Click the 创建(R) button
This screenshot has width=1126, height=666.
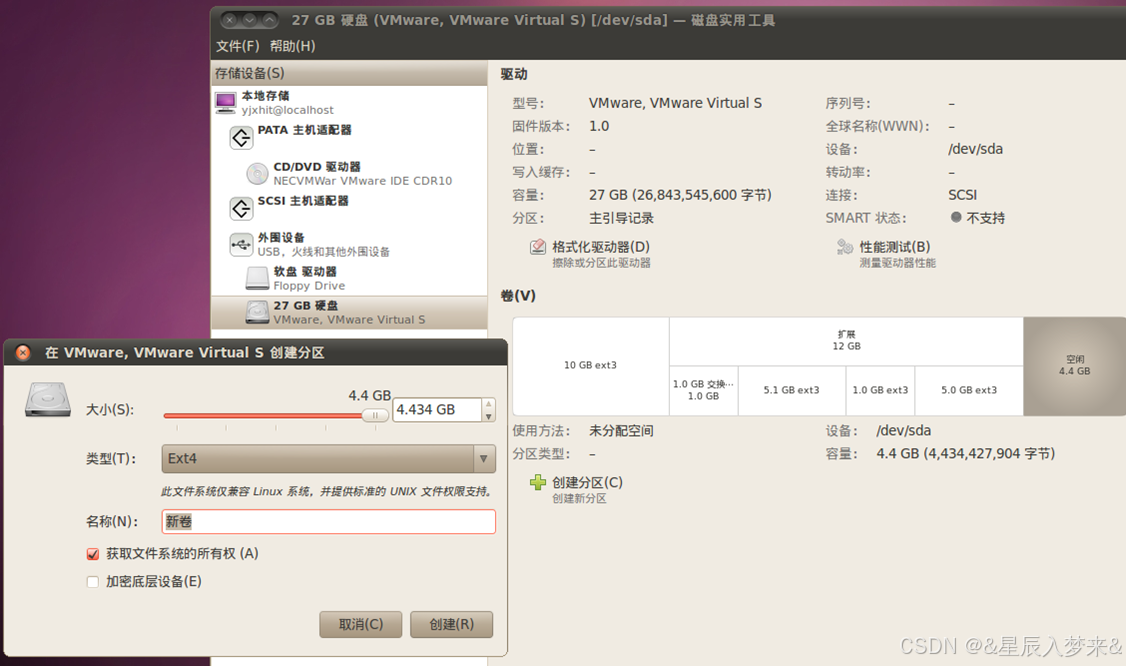(452, 624)
